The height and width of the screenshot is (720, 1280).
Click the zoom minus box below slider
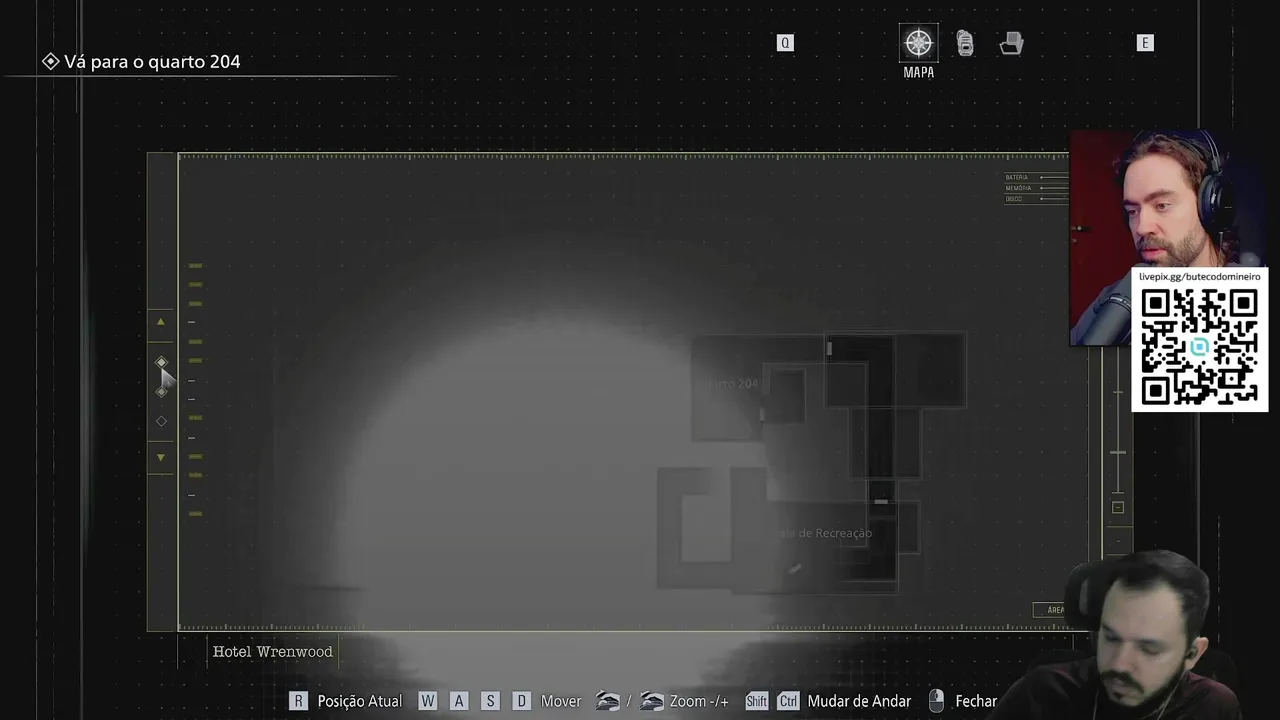point(1118,507)
